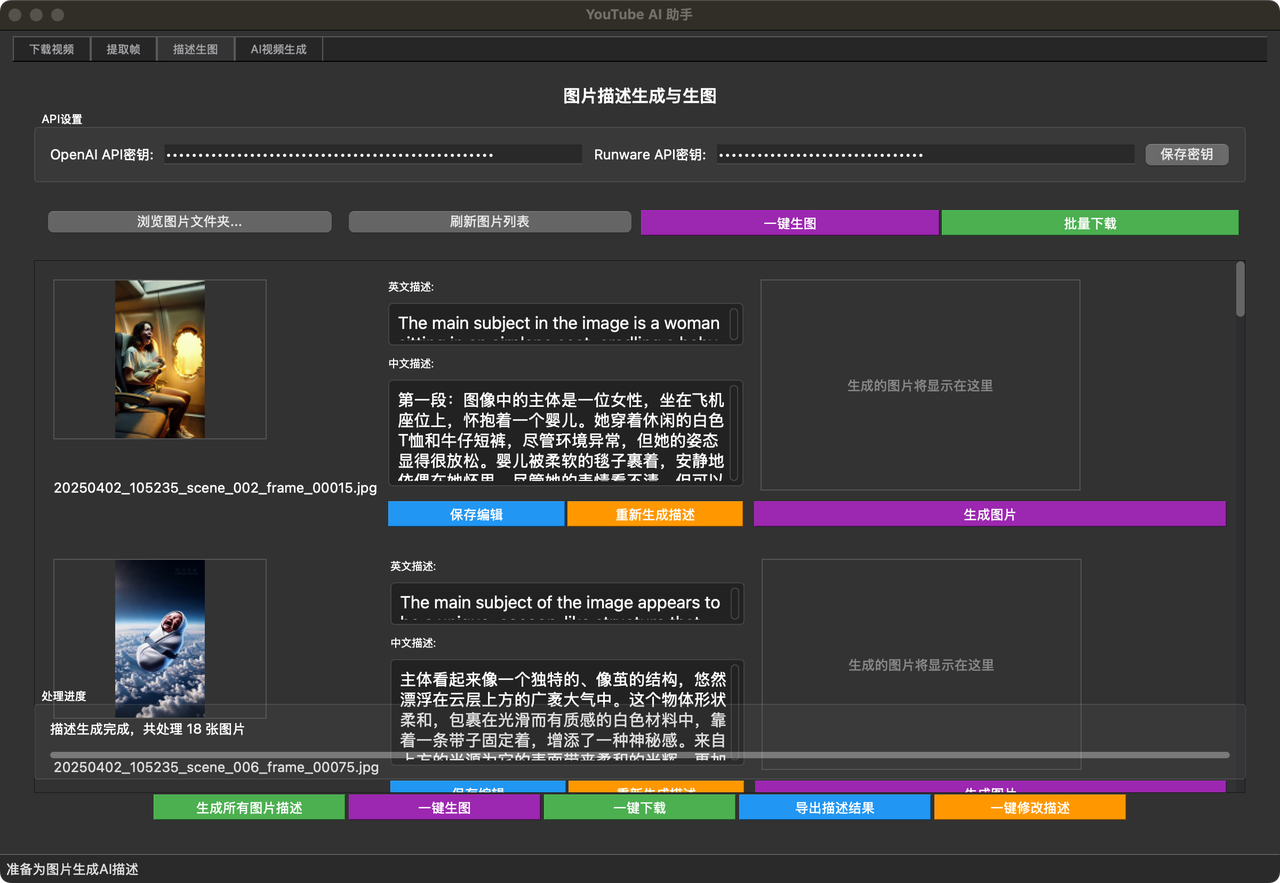
Task: Click 重新生成描述 for scene_002 image
Action: click(655, 514)
